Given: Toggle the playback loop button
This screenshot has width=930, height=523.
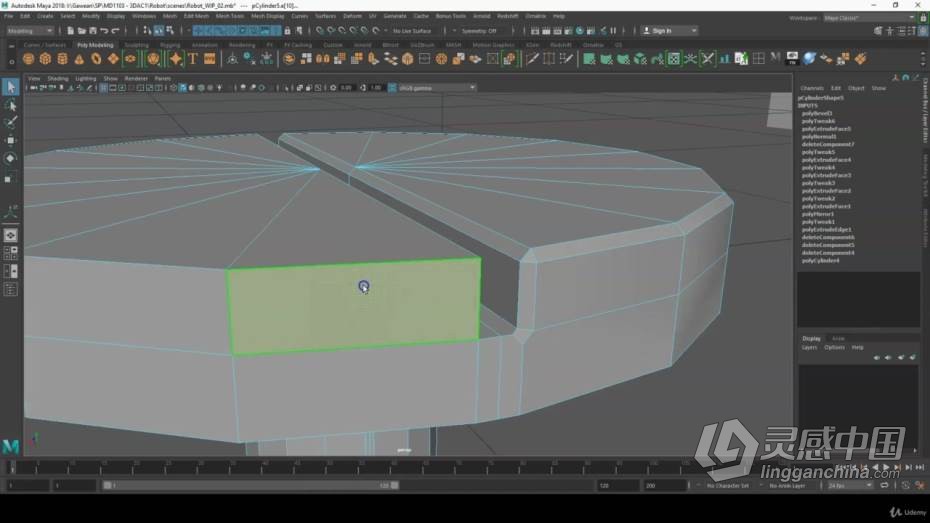Looking at the screenshot, I should click(x=884, y=486).
